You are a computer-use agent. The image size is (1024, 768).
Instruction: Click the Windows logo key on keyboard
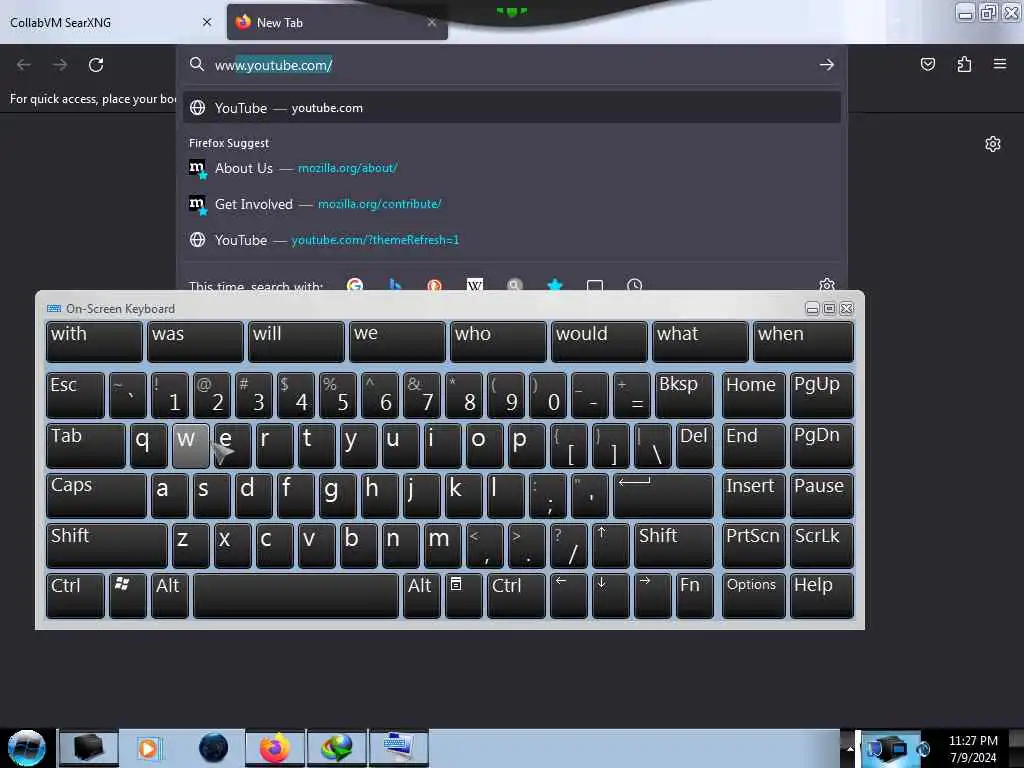tap(127, 595)
